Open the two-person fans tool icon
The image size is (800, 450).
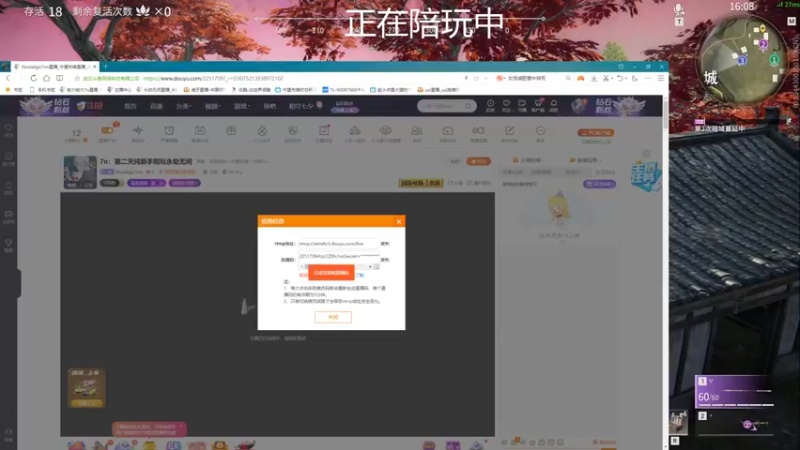(x=417, y=131)
